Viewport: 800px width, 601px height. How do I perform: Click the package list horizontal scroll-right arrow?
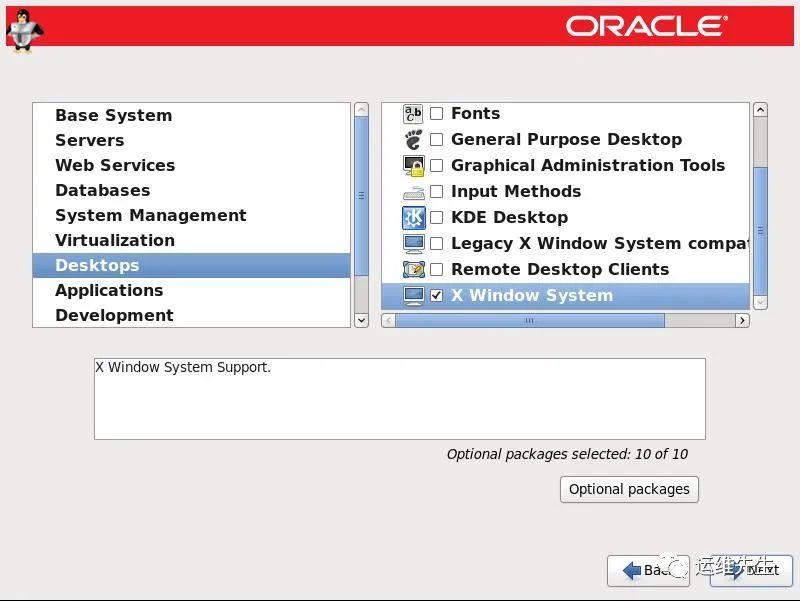742,320
